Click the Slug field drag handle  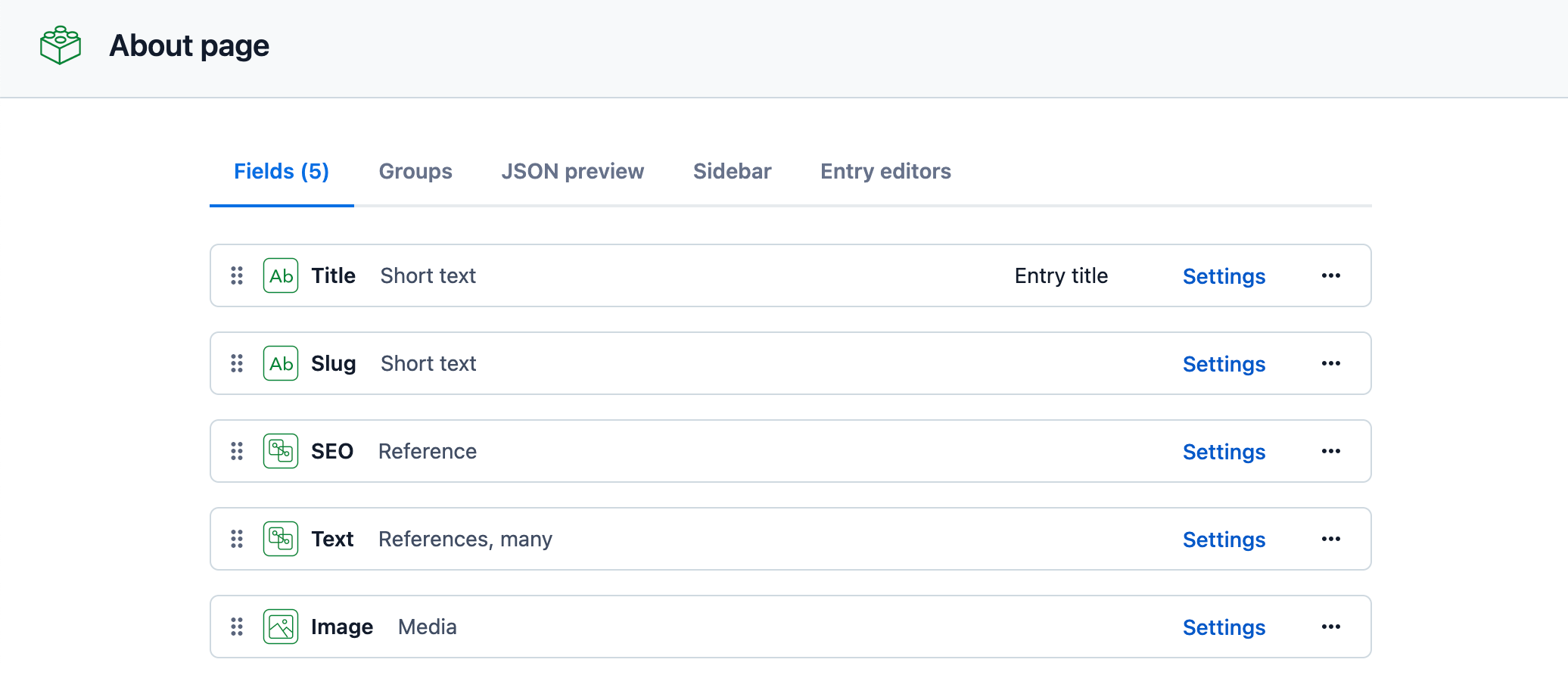coord(237,363)
